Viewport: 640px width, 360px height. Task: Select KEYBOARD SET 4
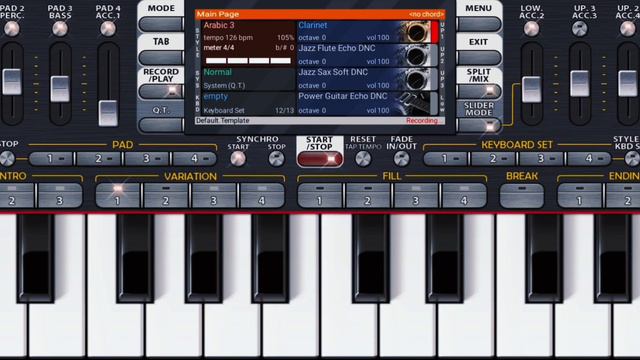point(589,158)
